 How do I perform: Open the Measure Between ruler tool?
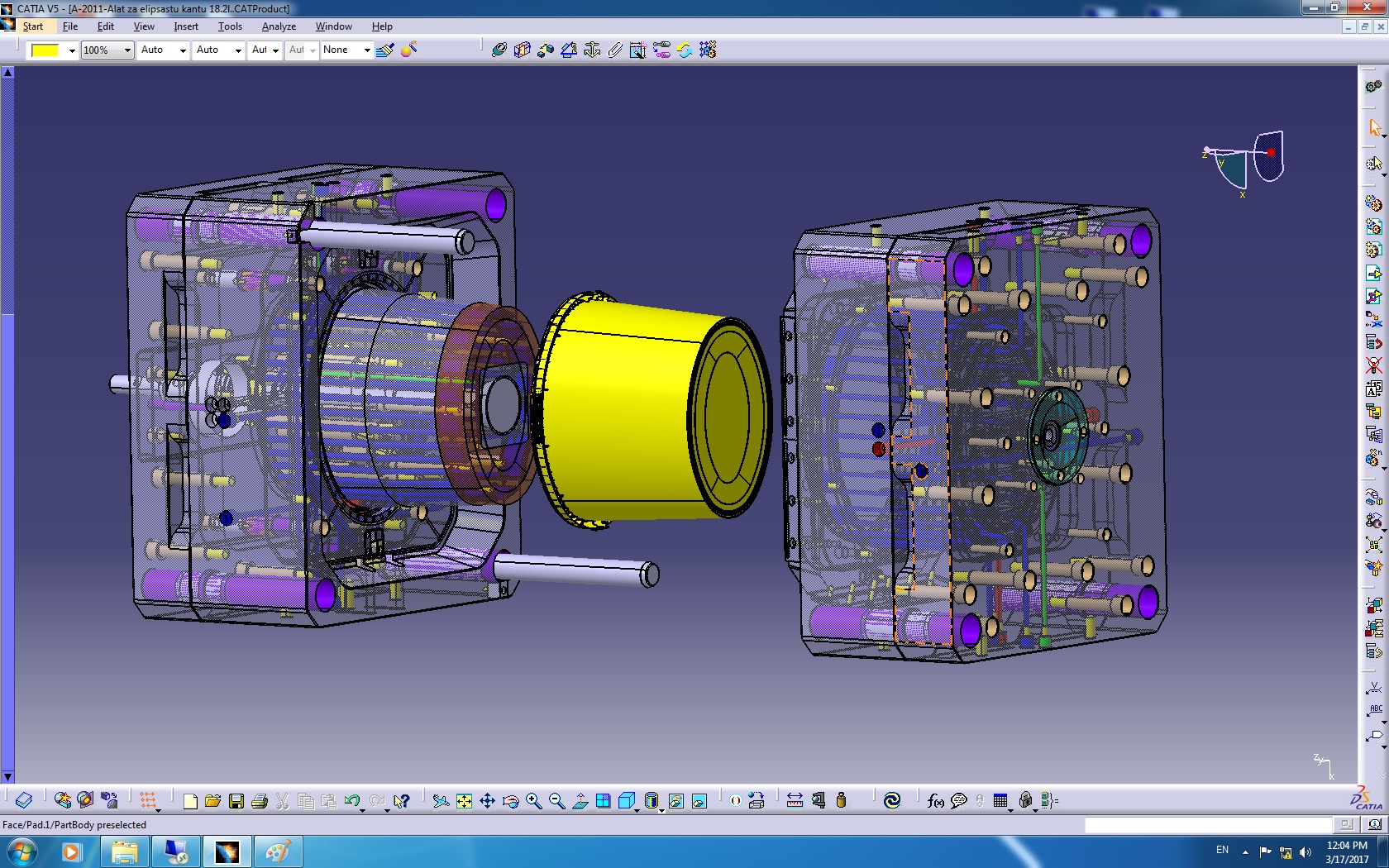click(795, 801)
